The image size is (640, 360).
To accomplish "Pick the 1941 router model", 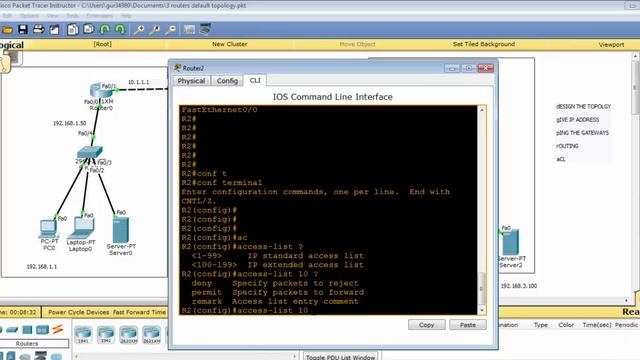I will point(106,335).
